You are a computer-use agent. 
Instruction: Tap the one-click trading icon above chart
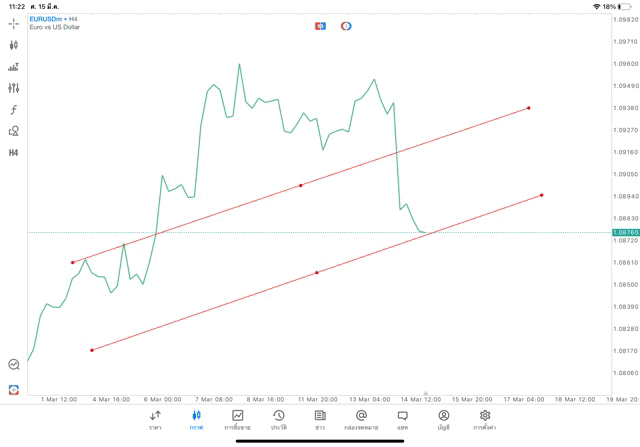click(x=320, y=26)
